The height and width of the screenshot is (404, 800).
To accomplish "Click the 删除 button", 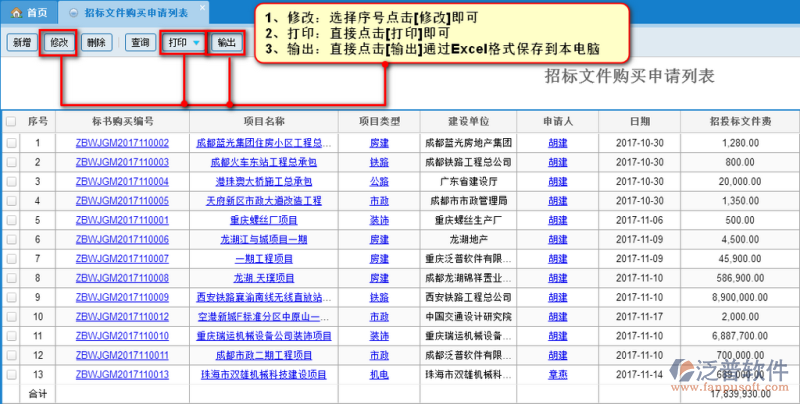I will 96,43.
